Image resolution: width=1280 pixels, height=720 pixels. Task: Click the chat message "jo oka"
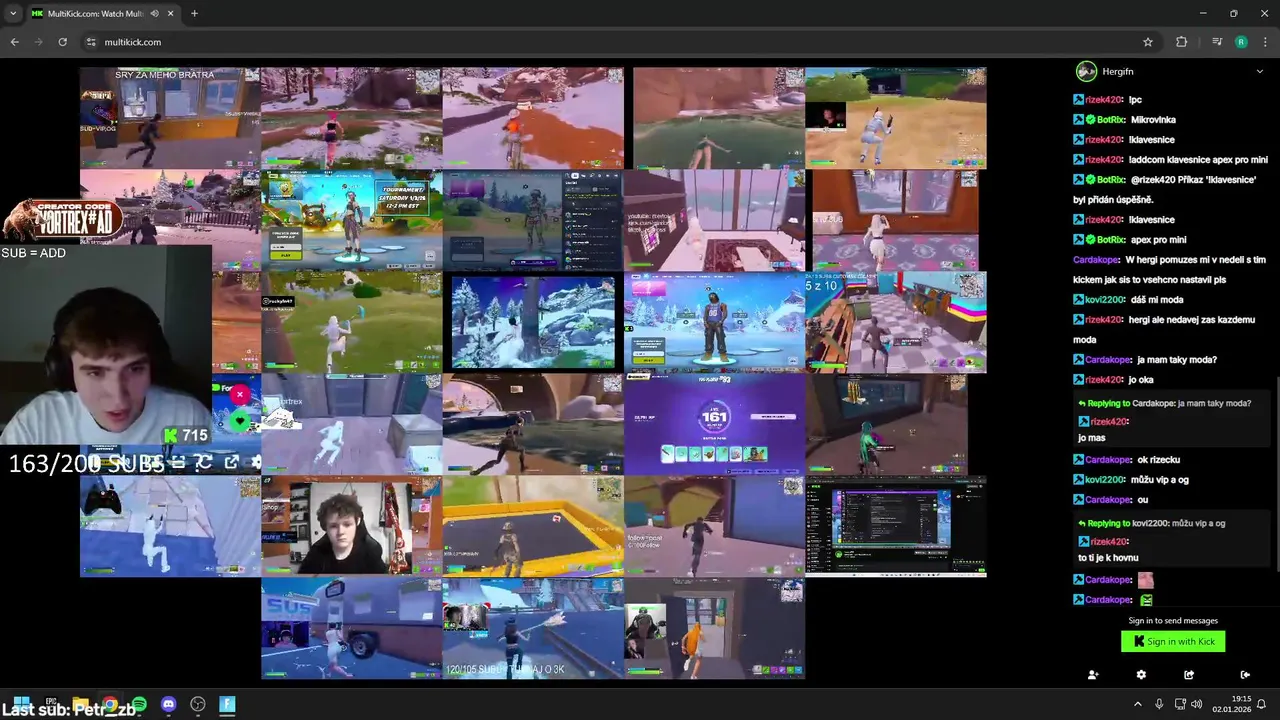(1140, 380)
